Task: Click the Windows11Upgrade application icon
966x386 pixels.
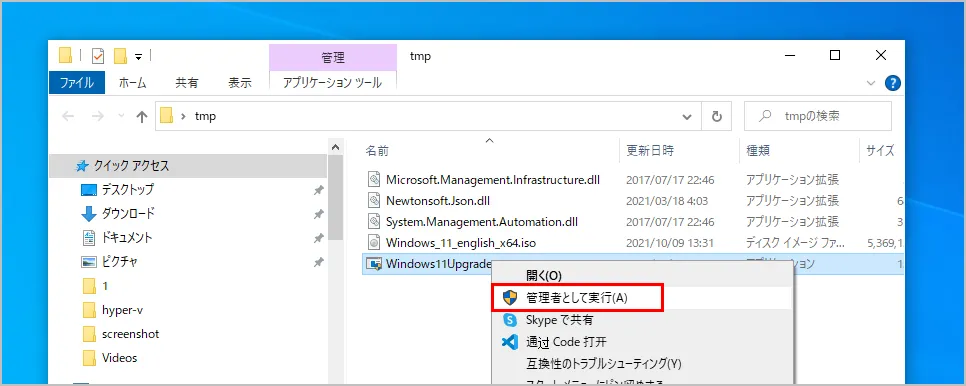Action: (373, 264)
